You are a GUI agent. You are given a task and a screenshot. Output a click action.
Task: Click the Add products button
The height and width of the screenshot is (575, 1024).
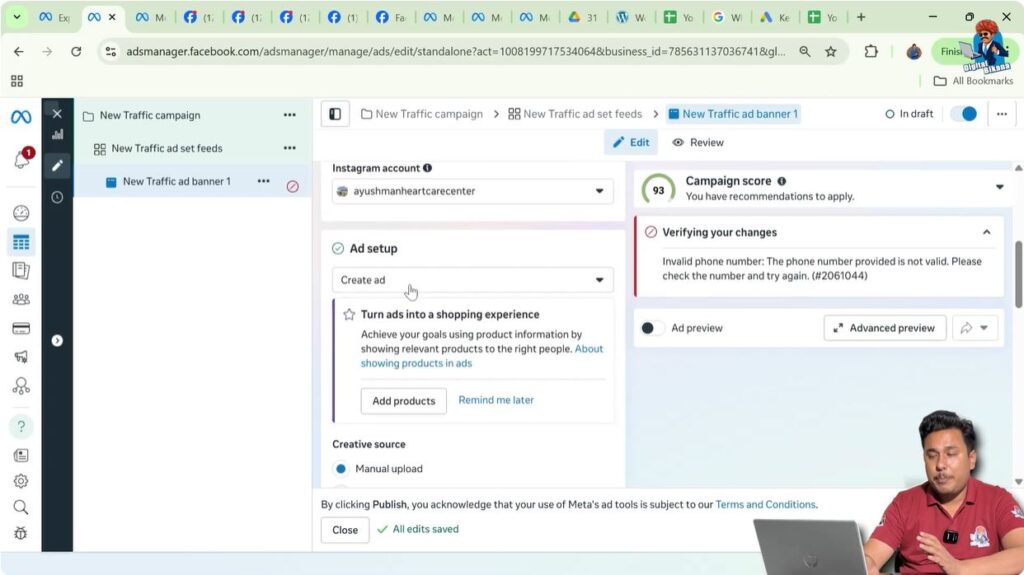click(404, 401)
